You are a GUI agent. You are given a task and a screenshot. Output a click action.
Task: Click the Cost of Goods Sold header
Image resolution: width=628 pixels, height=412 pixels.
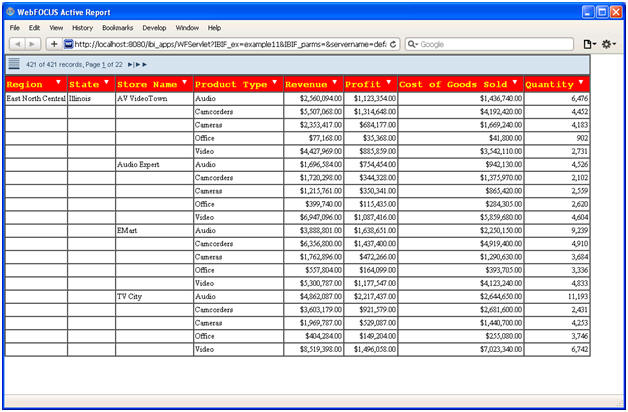click(453, 84)
